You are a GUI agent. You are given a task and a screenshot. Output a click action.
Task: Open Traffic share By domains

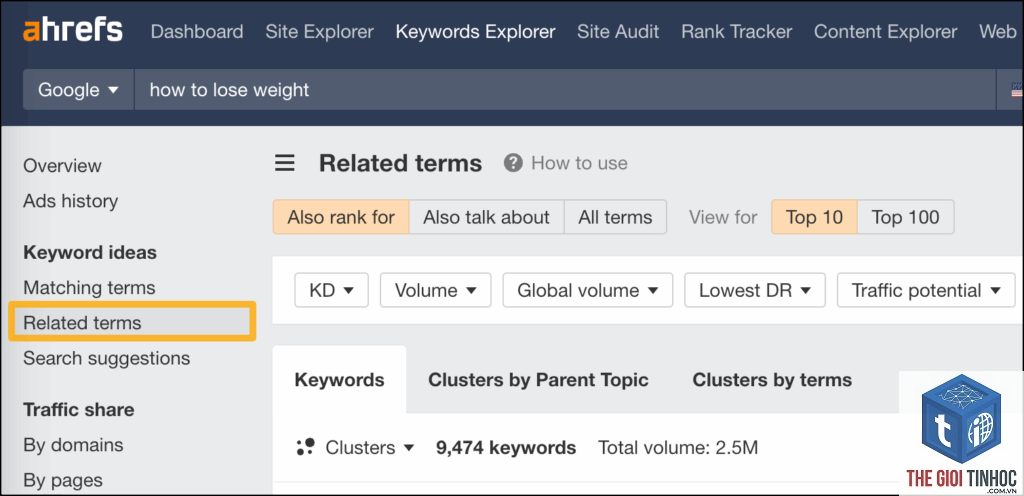pyautogui.click(x=73, y=445)
